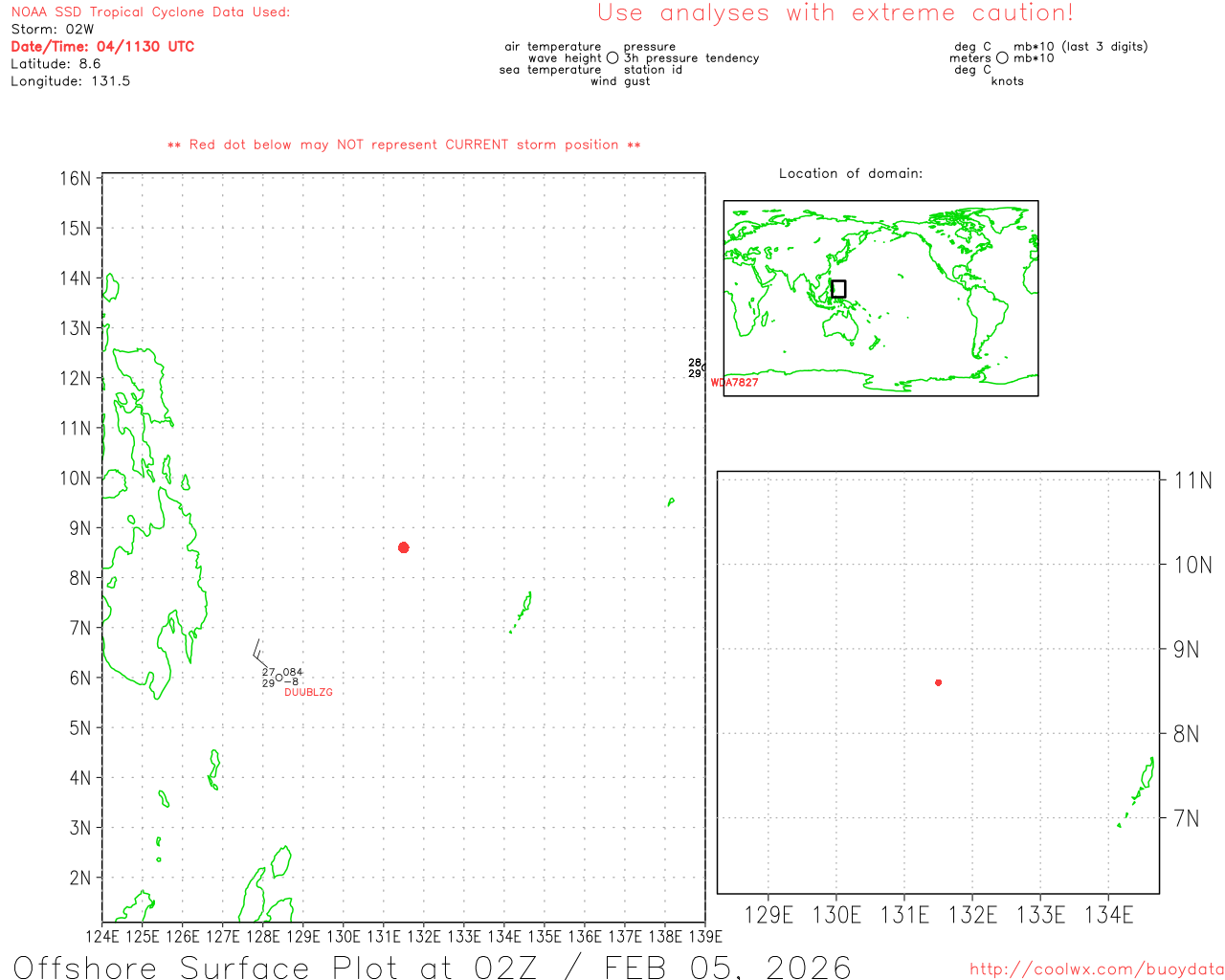Open the coolwx.com buoydata link

1096,969
